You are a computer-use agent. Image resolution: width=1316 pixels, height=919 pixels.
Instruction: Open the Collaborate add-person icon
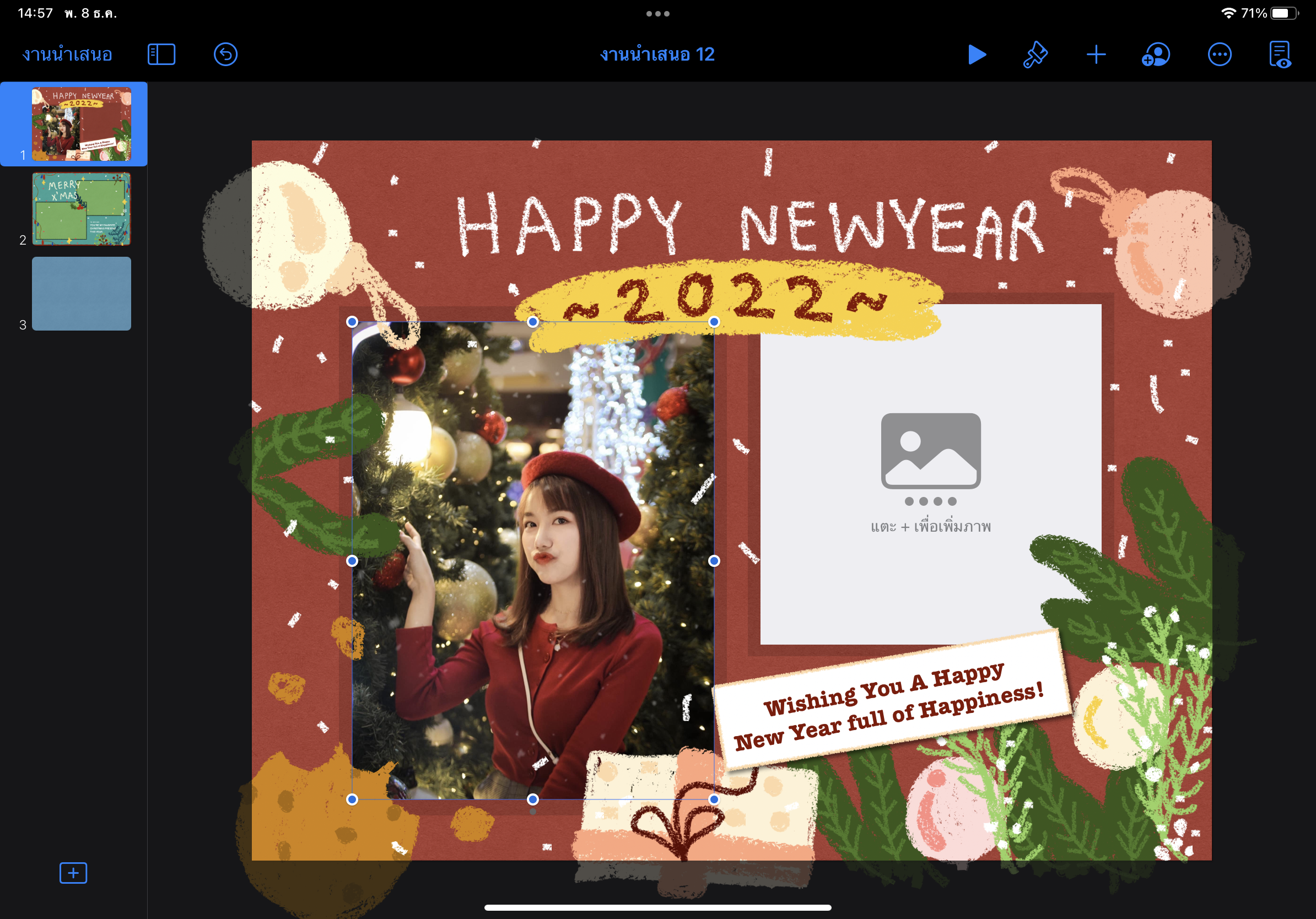point(1156,55)
